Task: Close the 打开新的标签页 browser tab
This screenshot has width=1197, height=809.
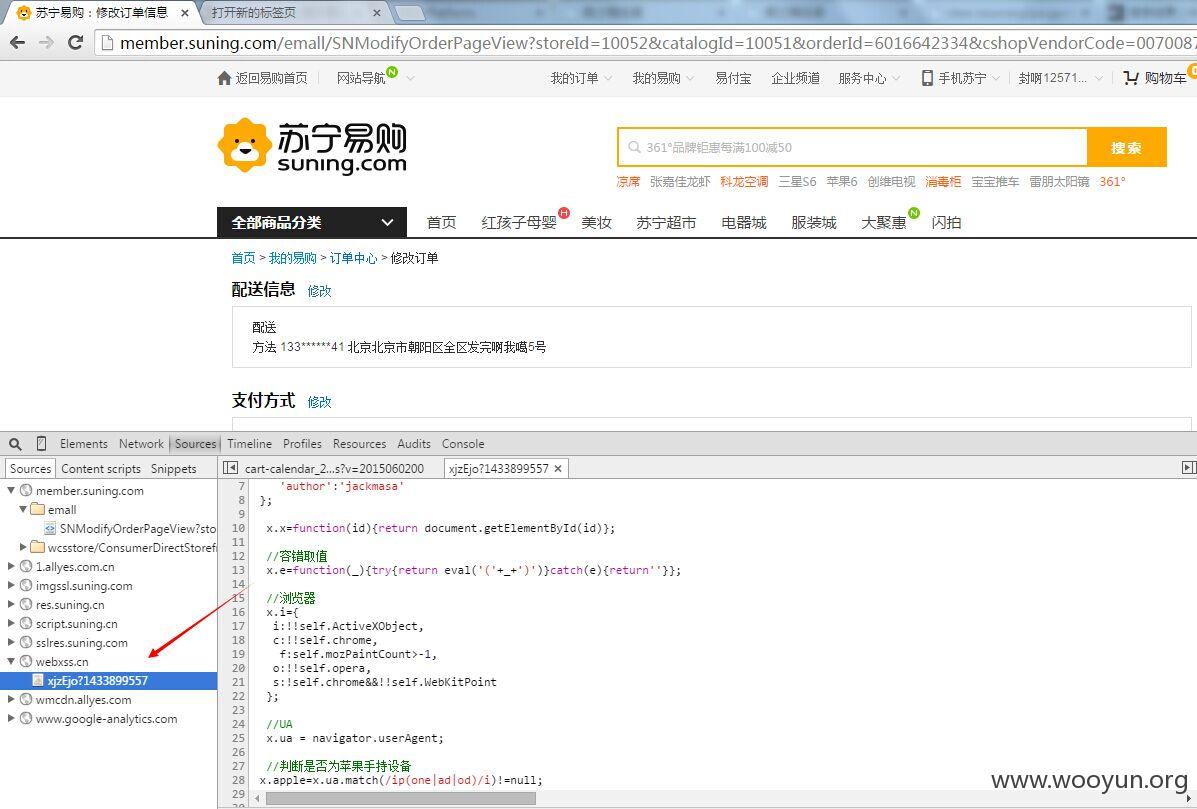Action: point(376,13)
